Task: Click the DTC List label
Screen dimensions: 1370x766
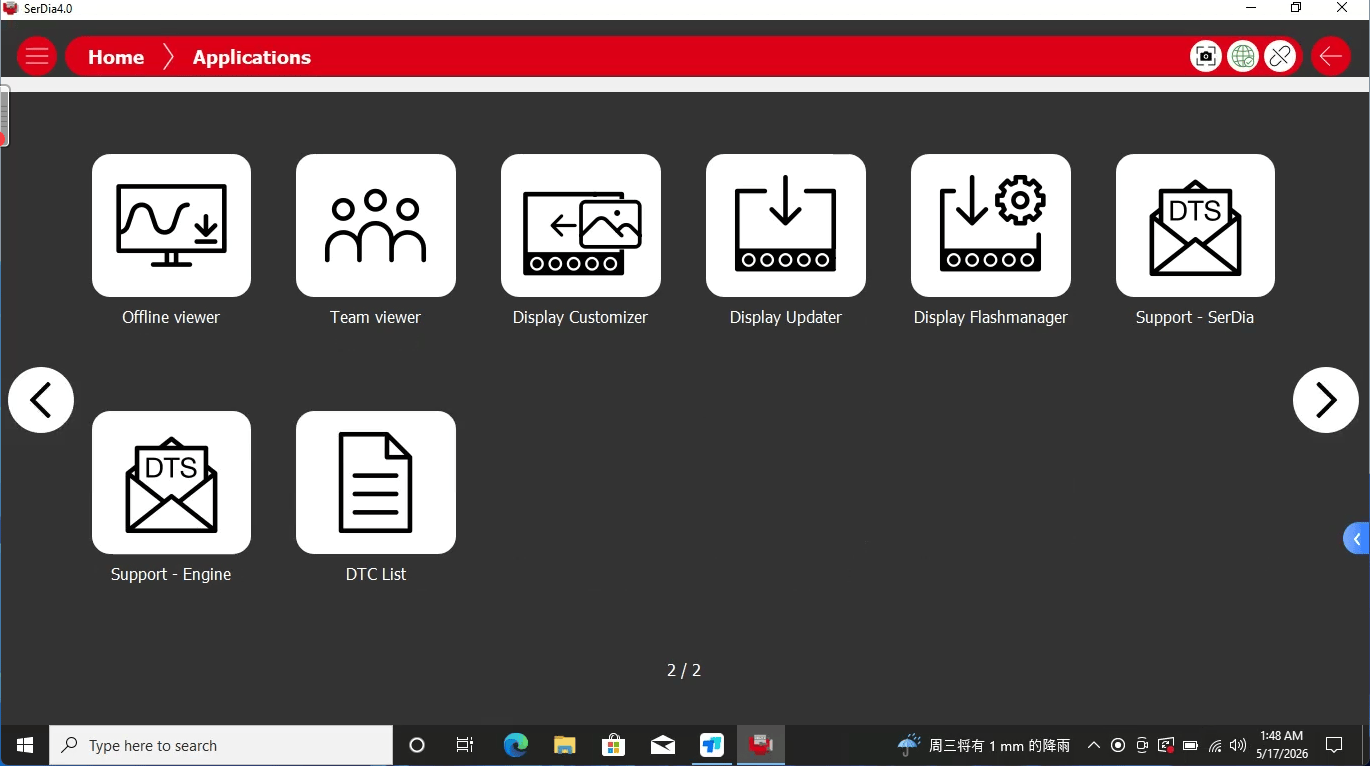Action: pos(376,574)
